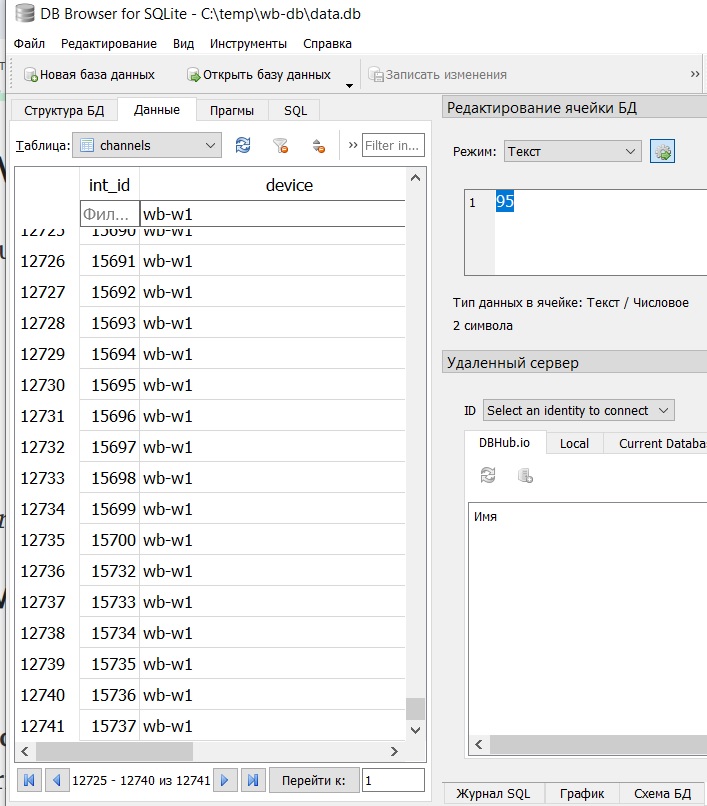This screenshot has height=806, width=707.
Task: Switch to Схема БД tab
Action: tap(662, 794)
